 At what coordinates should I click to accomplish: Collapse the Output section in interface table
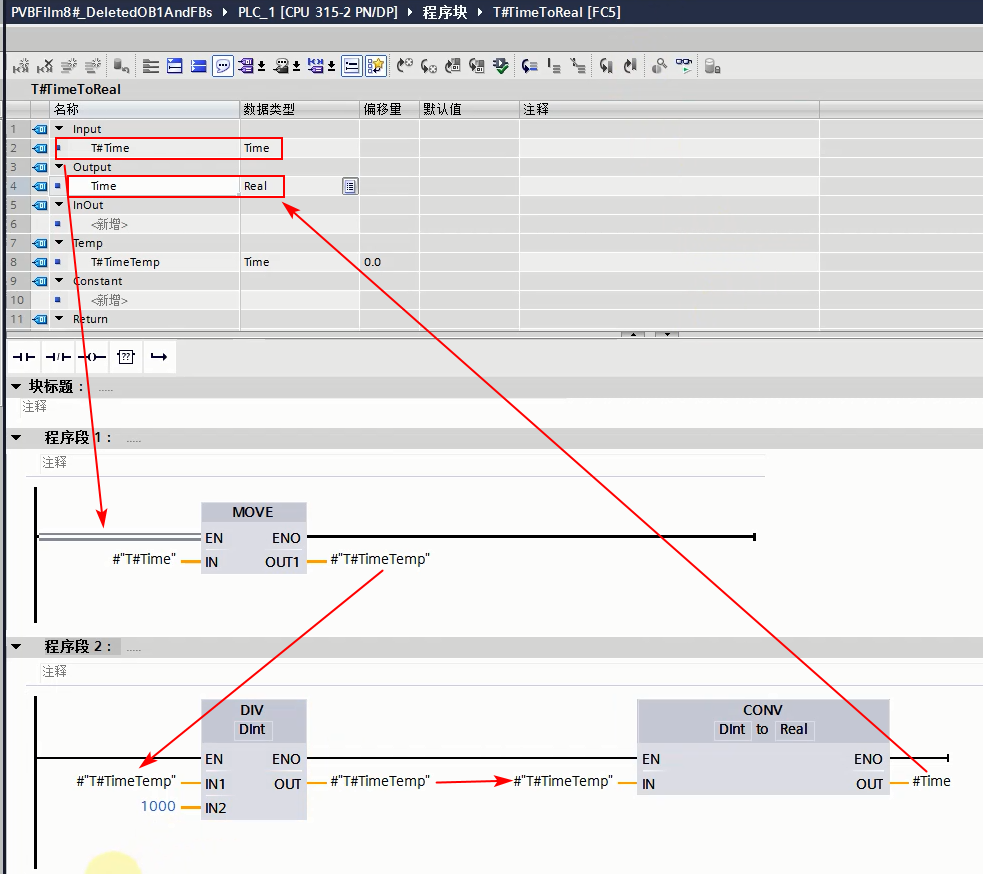(59, 167)
